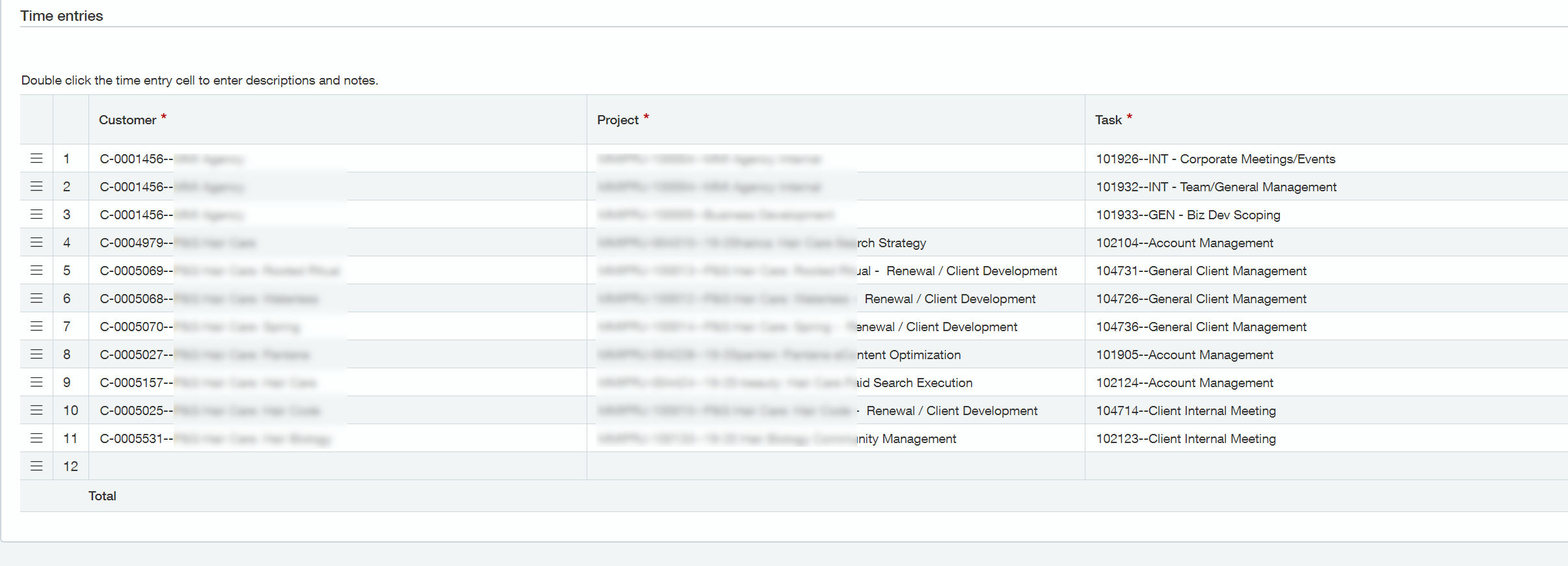The height and width of the screenshot is (566, 1568).
Task: Click the project cell ending in Search Strategy
Action: [836, 243]
